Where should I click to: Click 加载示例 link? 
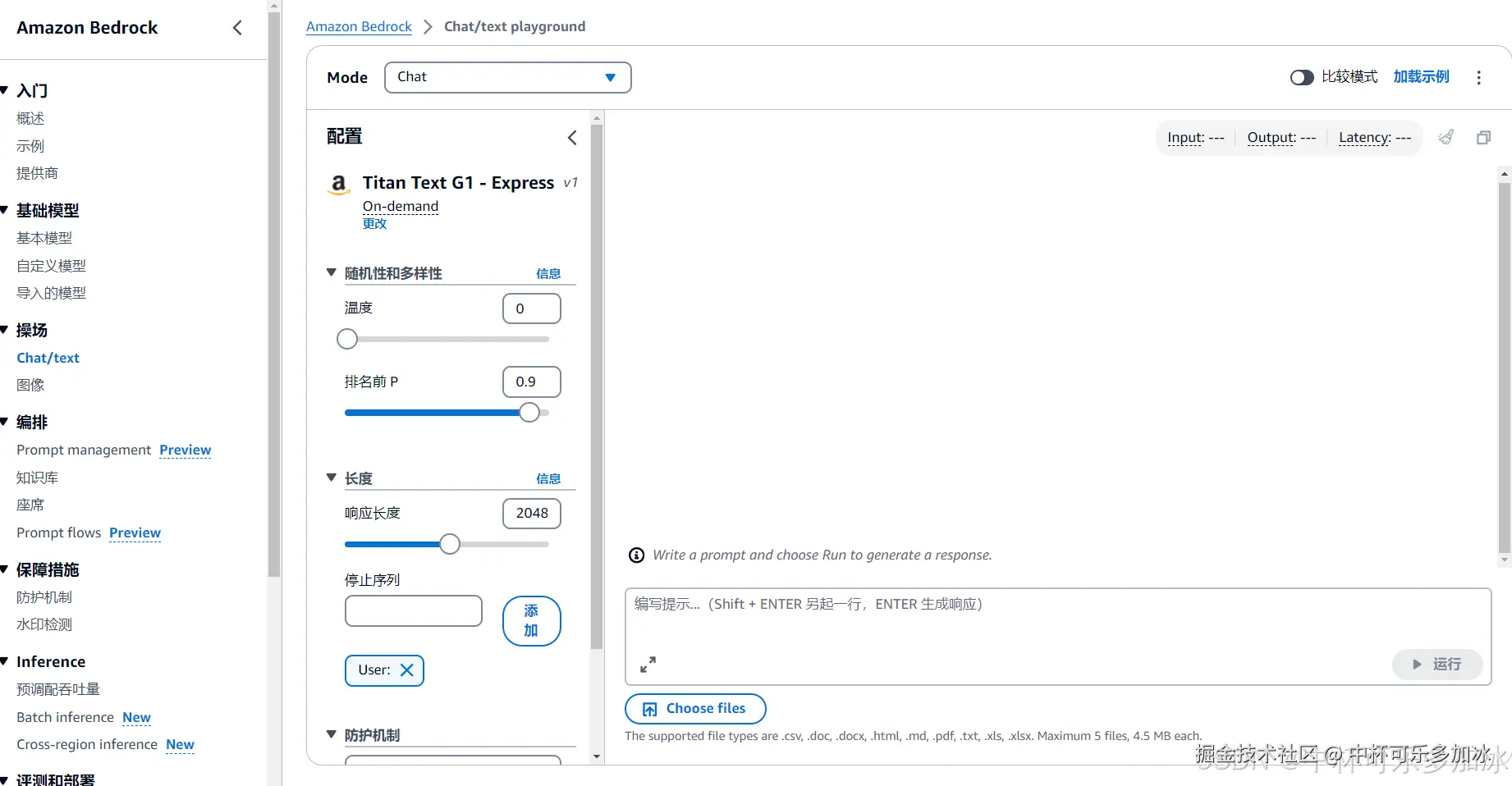pos(1421,76)
